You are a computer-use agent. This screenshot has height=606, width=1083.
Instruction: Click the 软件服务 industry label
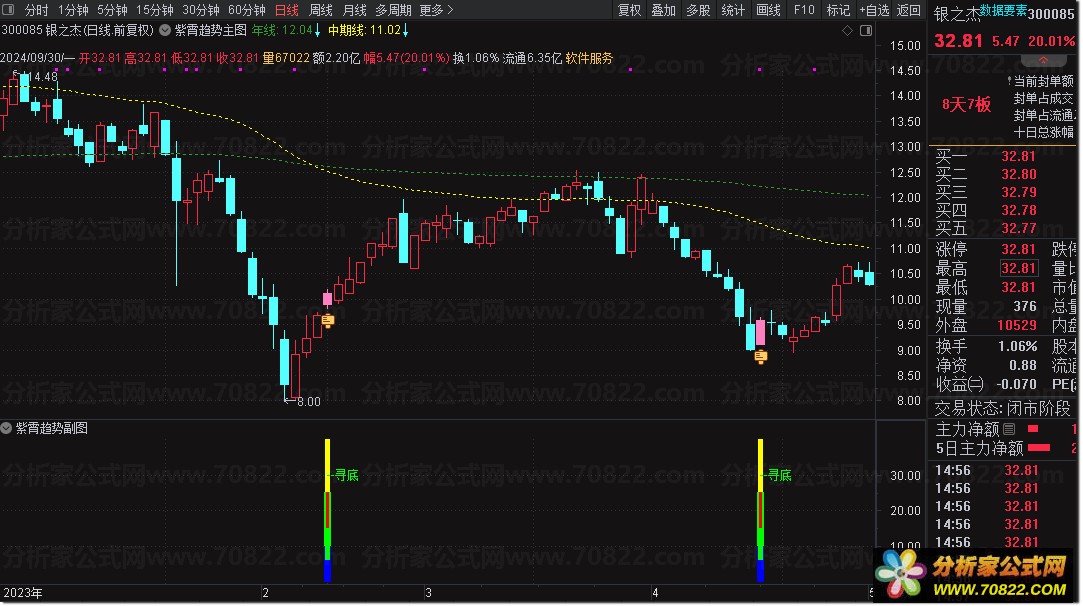point(589,58)
